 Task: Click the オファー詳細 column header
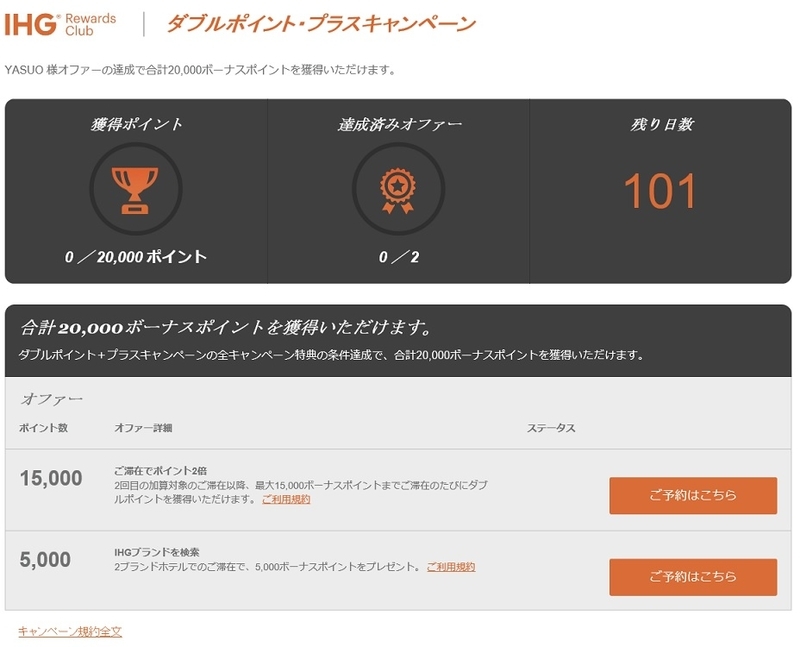pyautogui.click(x=143, y=428)
